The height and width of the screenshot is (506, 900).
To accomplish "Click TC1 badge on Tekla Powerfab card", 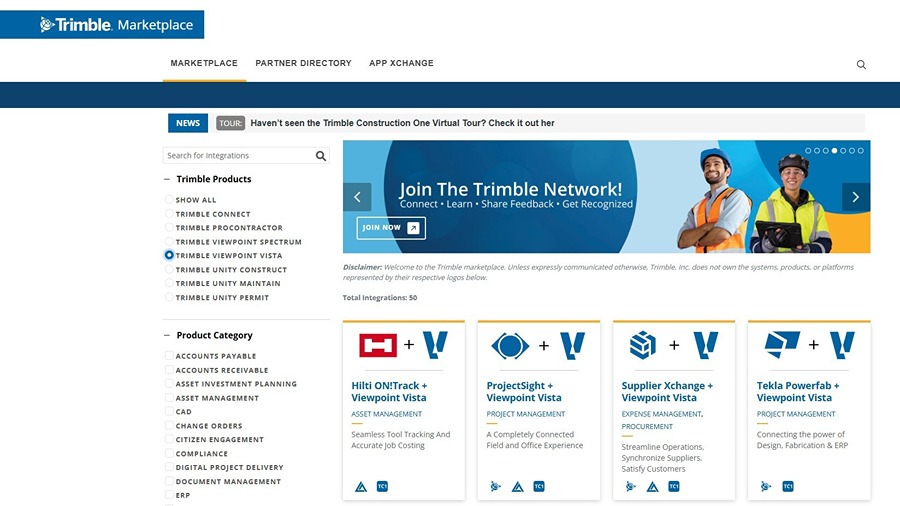I will pos(788,486).
